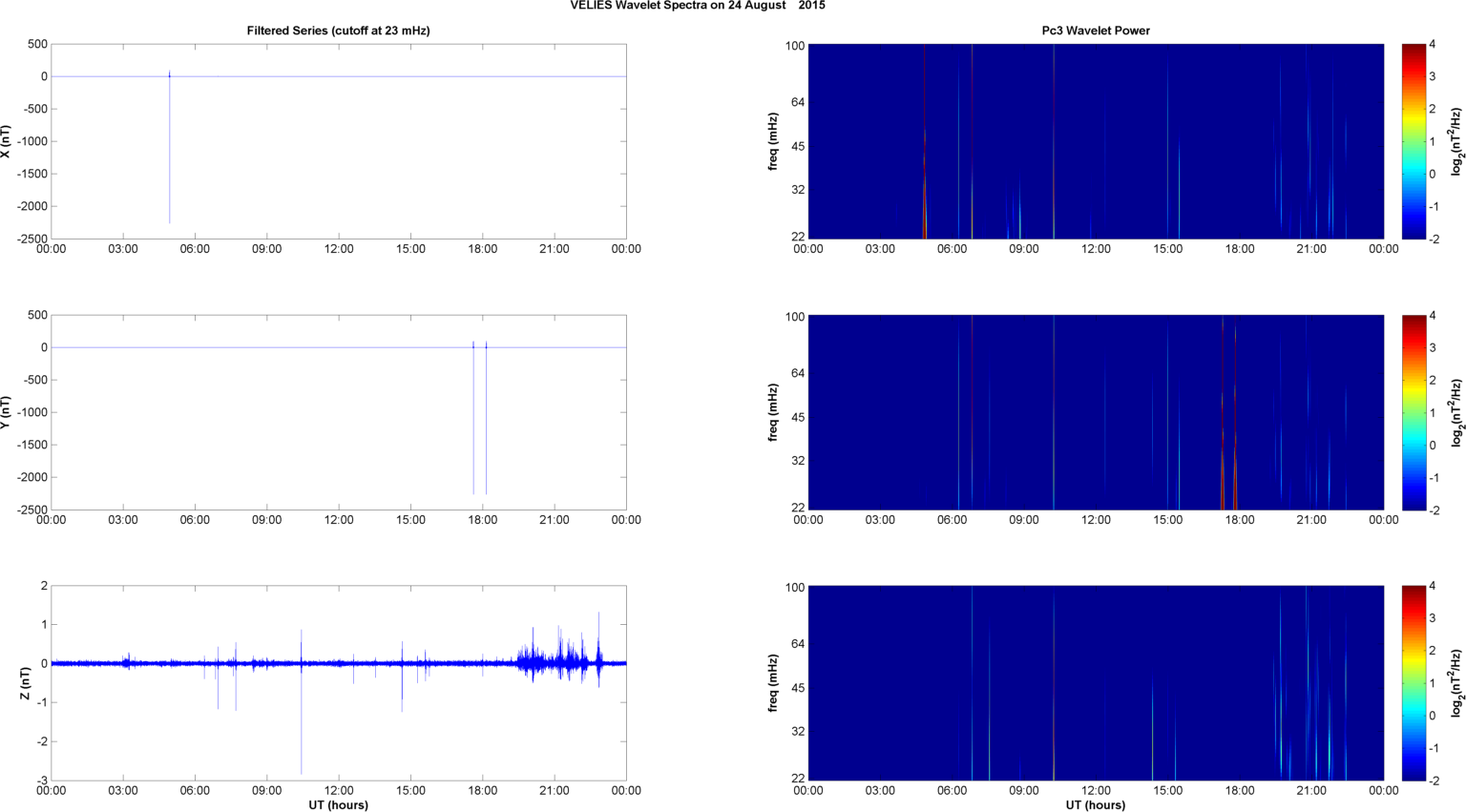Click the '-2500' tick on the X series axis
1466x812 pixels.
click(x=31, y=239)
